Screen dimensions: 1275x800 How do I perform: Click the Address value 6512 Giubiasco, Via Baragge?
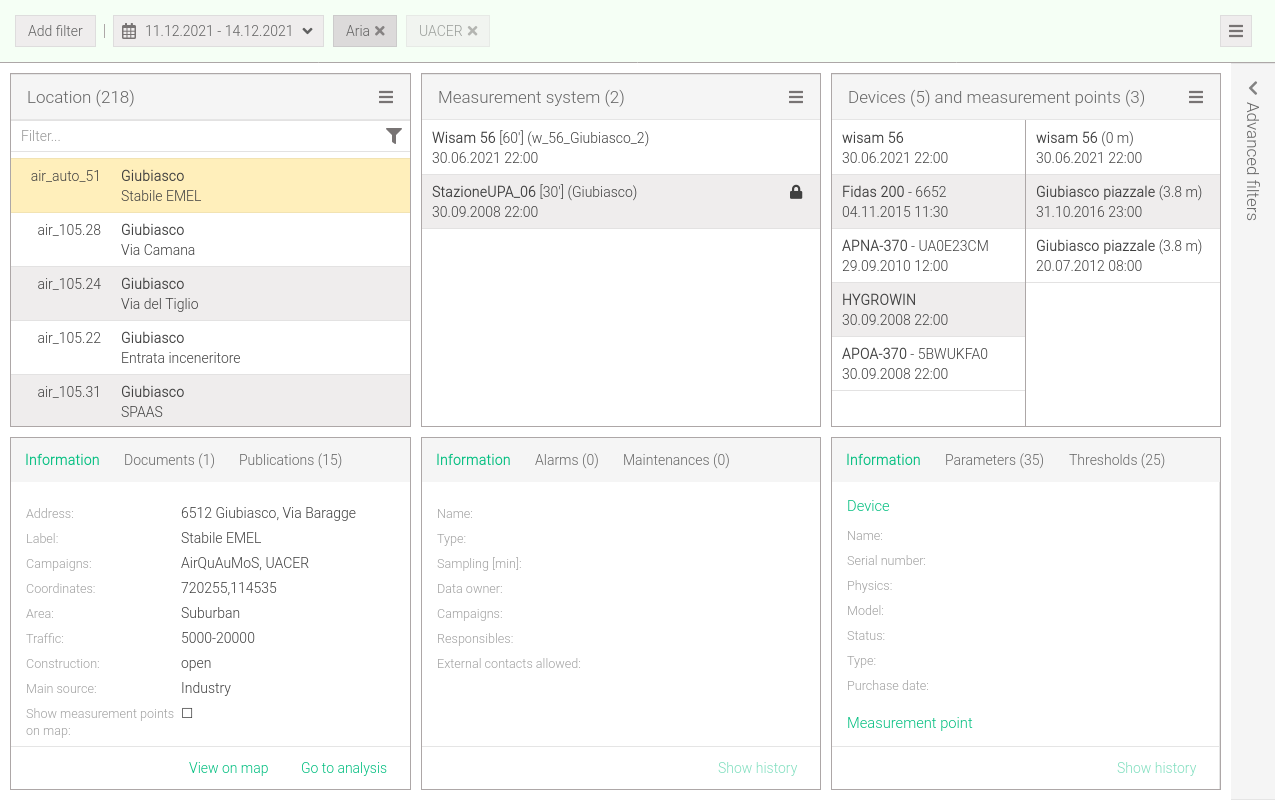point(268,513)
